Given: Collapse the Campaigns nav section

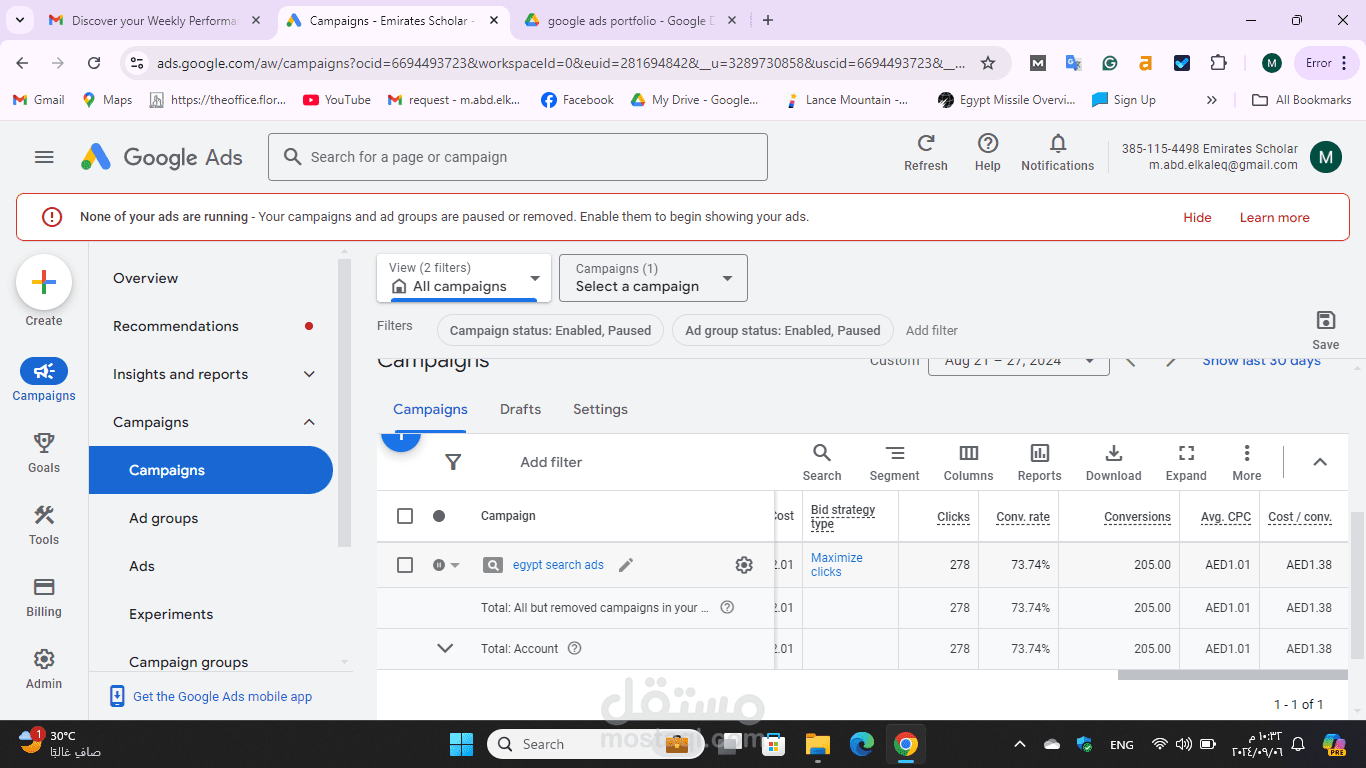Looking at the screenshot, I should click(309, 422).
